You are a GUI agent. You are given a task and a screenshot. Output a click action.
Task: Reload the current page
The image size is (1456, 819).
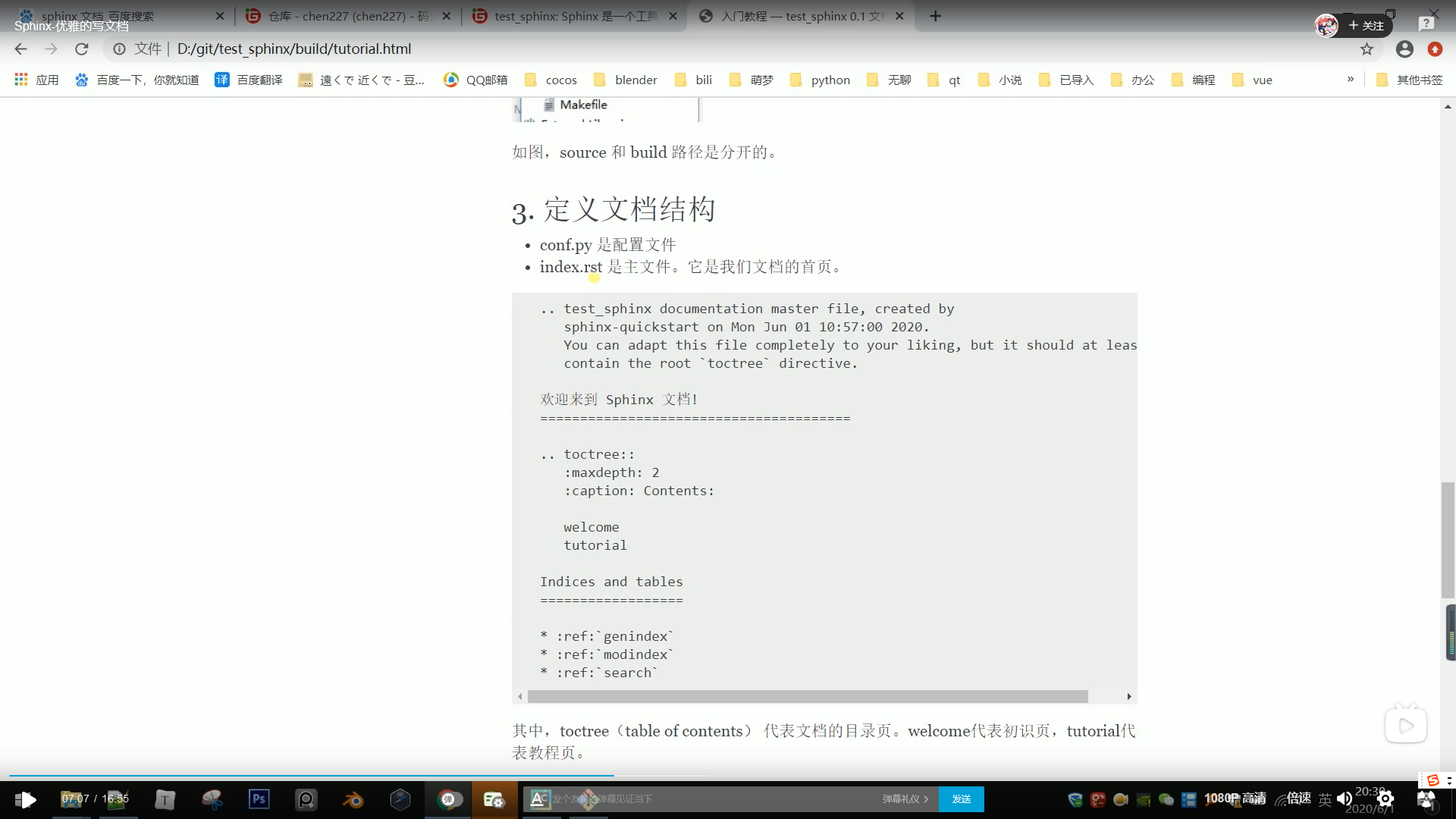point(81,49)
